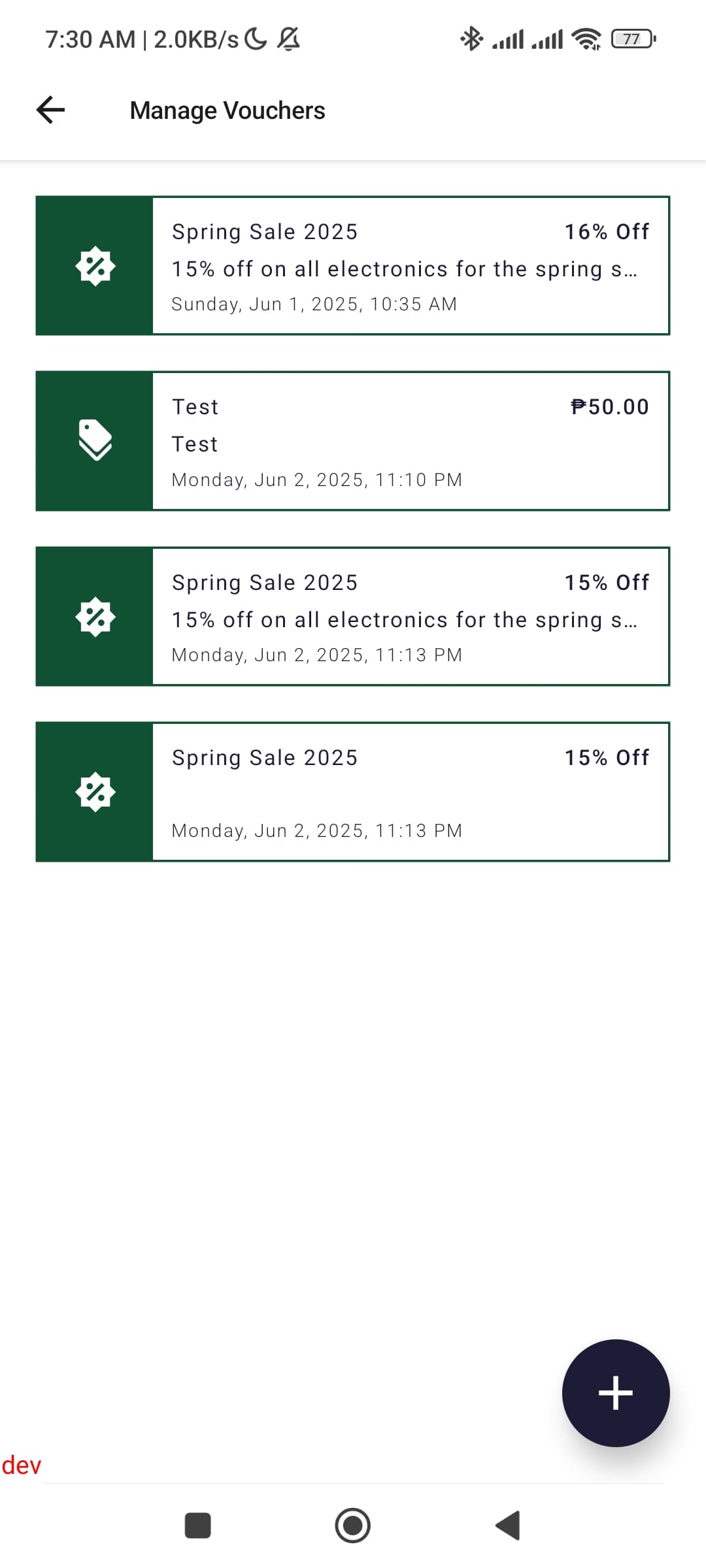This screenshot has height=1568, width=706.
Task: Open the last Spring Sale 2025 voucher title
Action: [265, 758]
